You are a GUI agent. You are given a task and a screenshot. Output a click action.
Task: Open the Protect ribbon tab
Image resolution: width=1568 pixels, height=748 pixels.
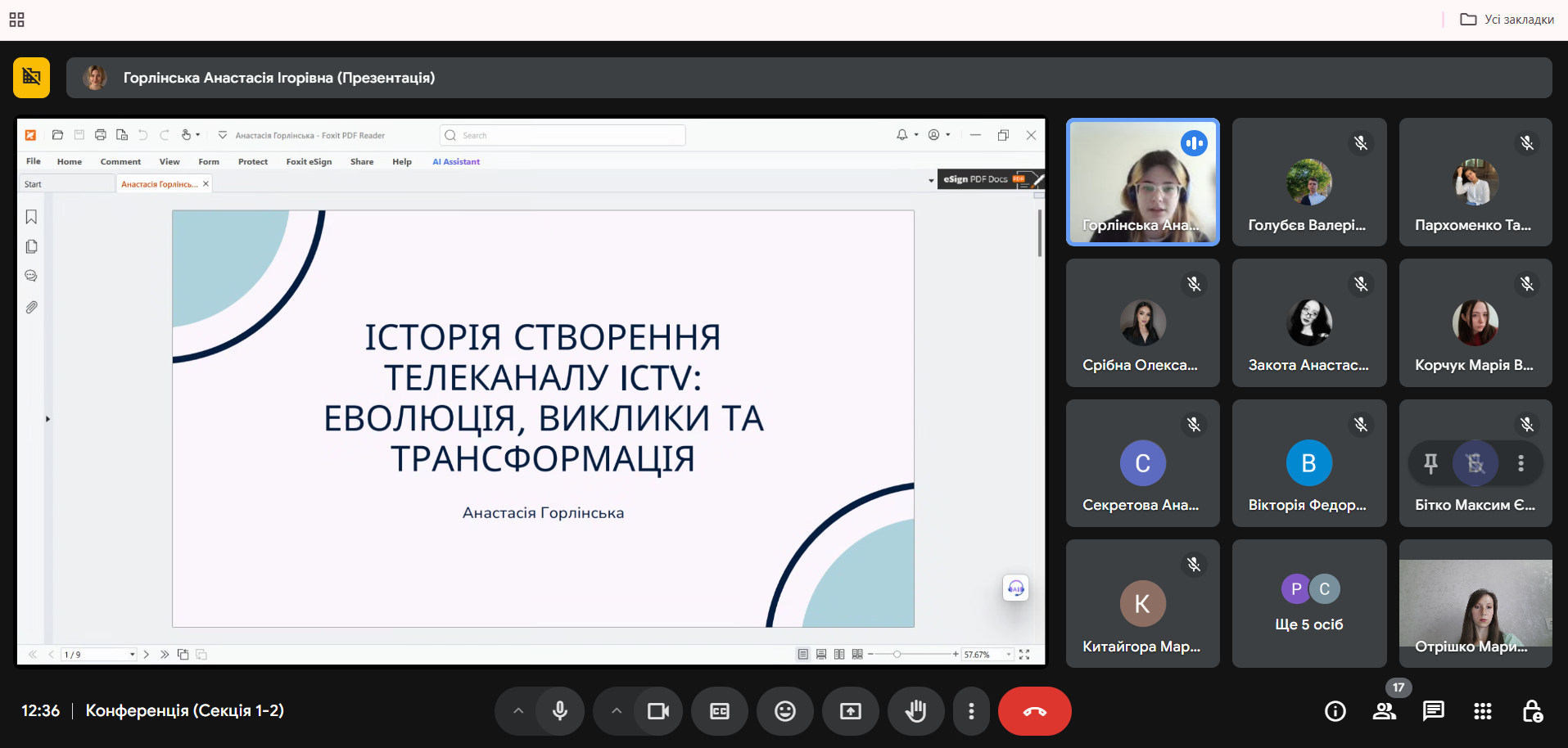253,161
